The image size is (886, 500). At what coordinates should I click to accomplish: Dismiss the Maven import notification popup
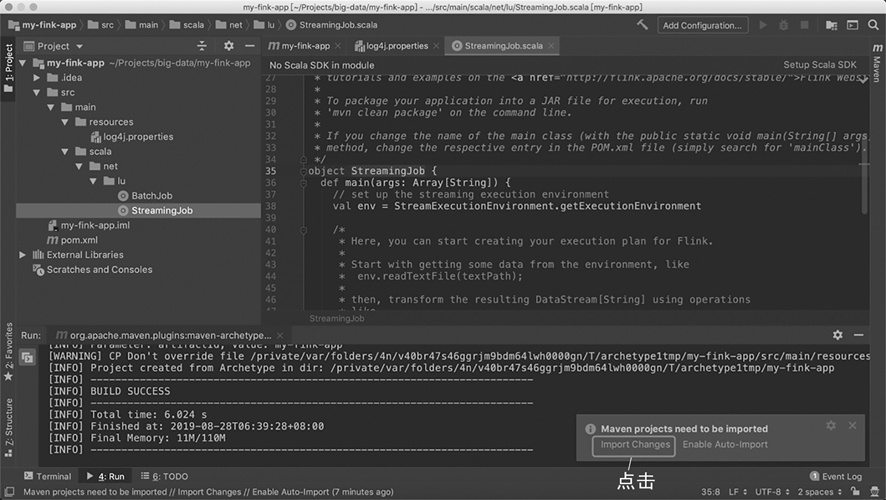tap(853, 425)
